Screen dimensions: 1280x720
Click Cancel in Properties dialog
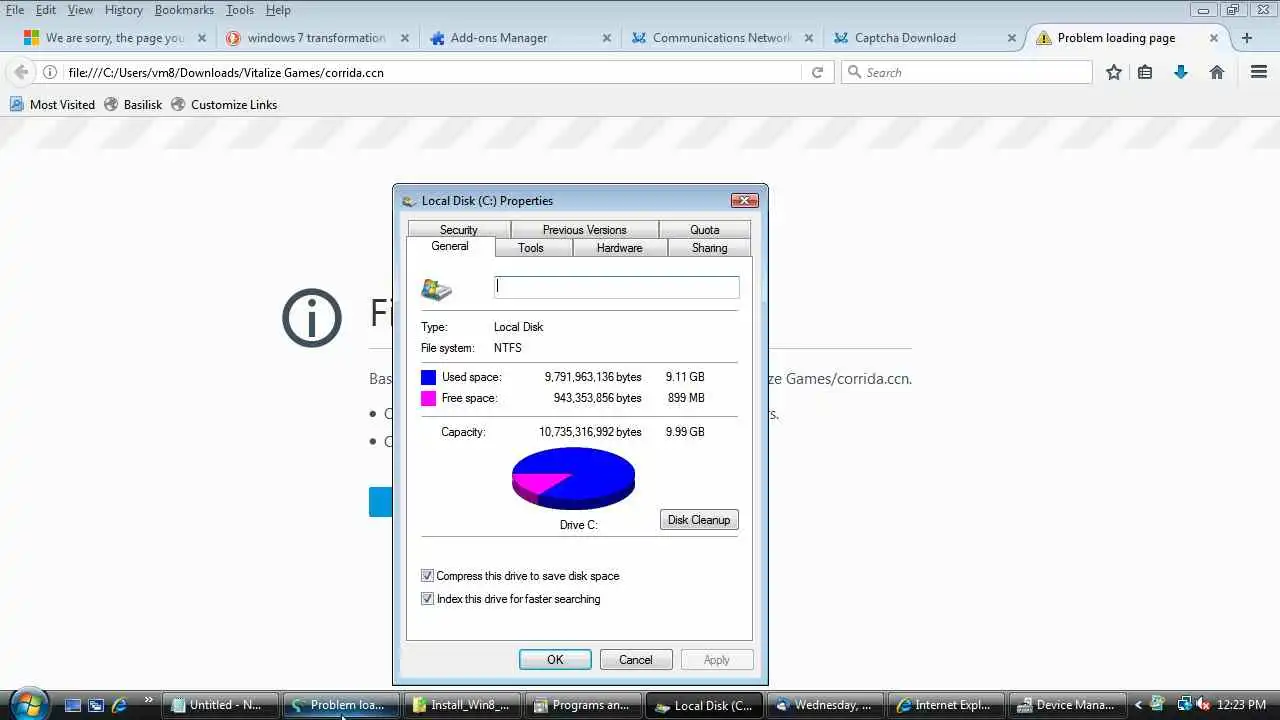[635, 659]
